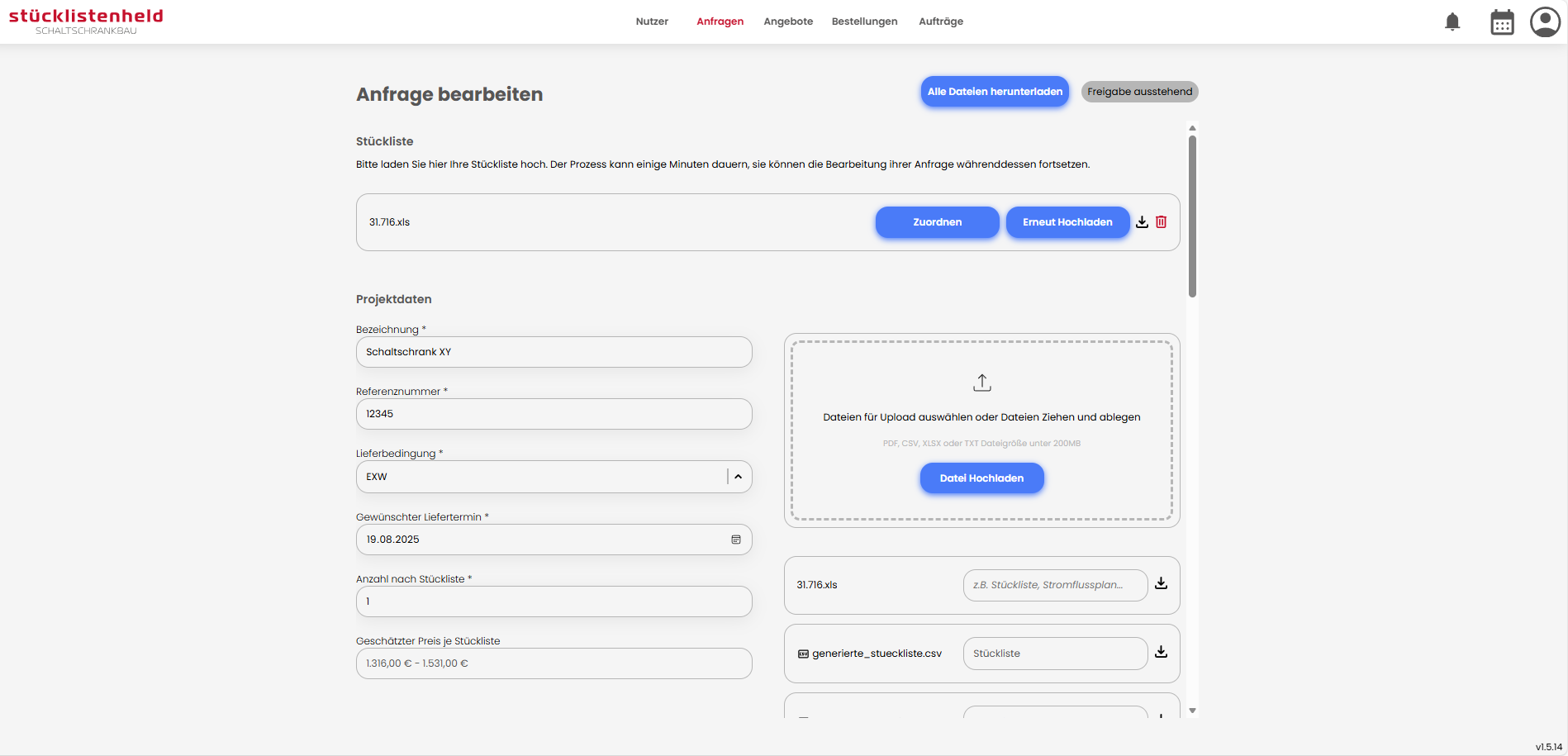This screenshot has width=1568, height=756.
Task: Open the Aufträge section
Action: [941, 21]
